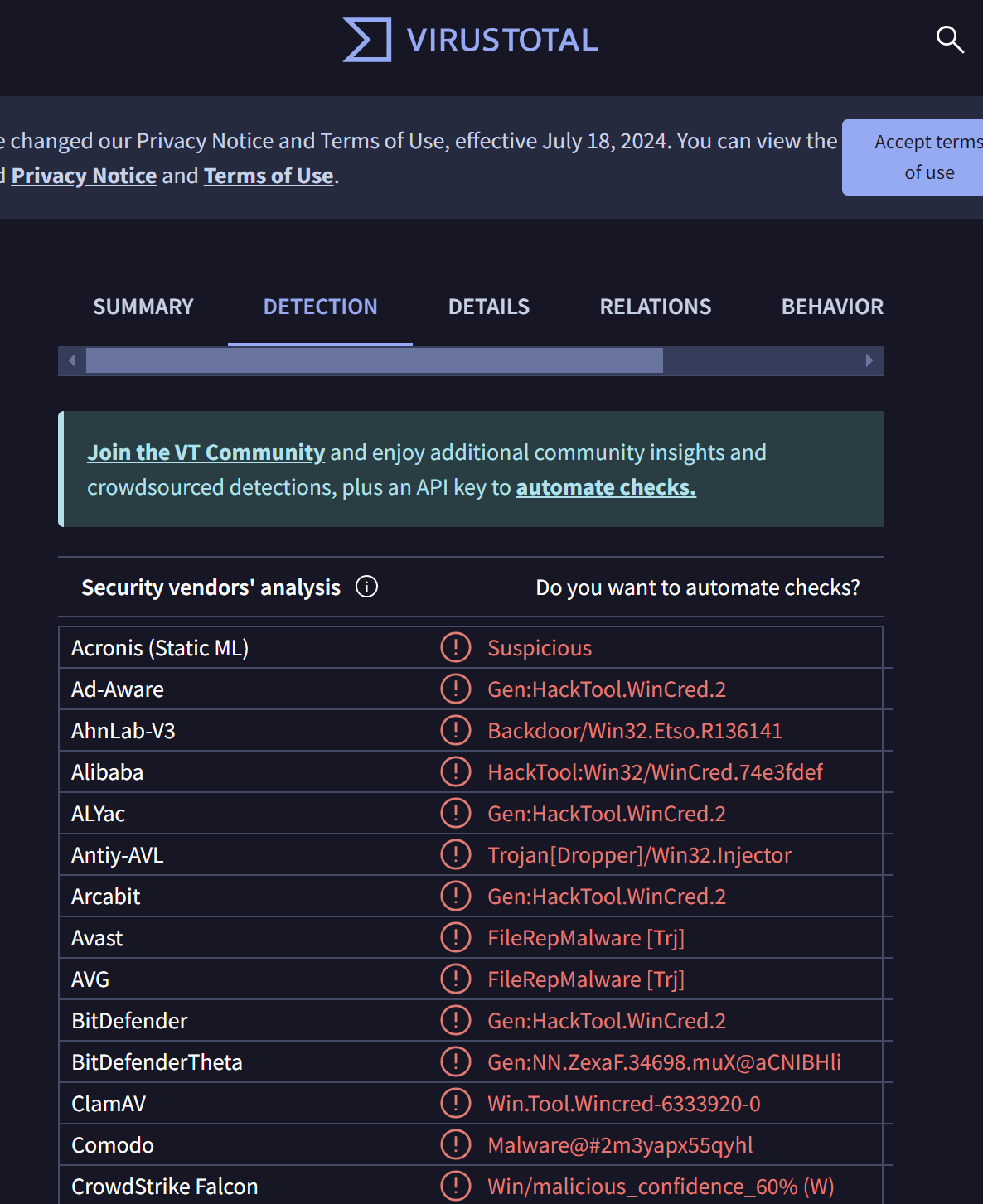Select the Suspicious detection result

click(540, 648)
